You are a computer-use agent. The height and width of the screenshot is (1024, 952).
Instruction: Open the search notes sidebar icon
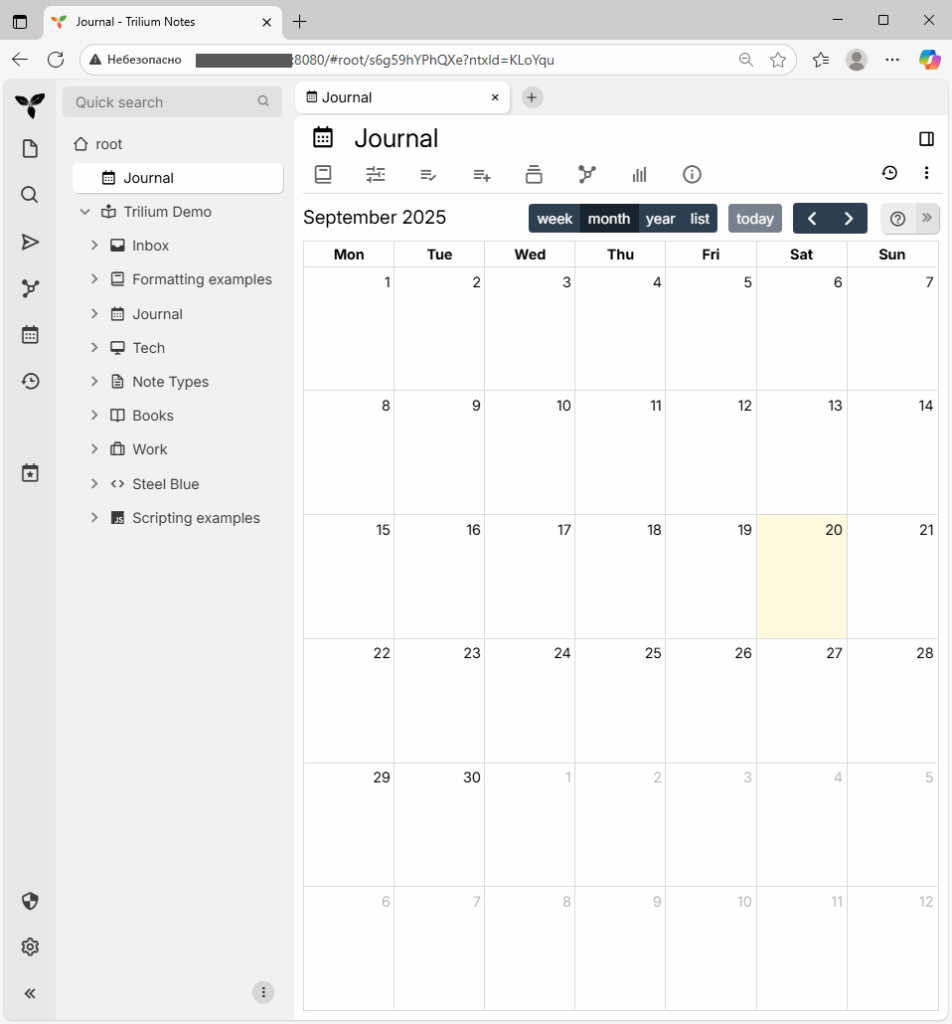30,195
